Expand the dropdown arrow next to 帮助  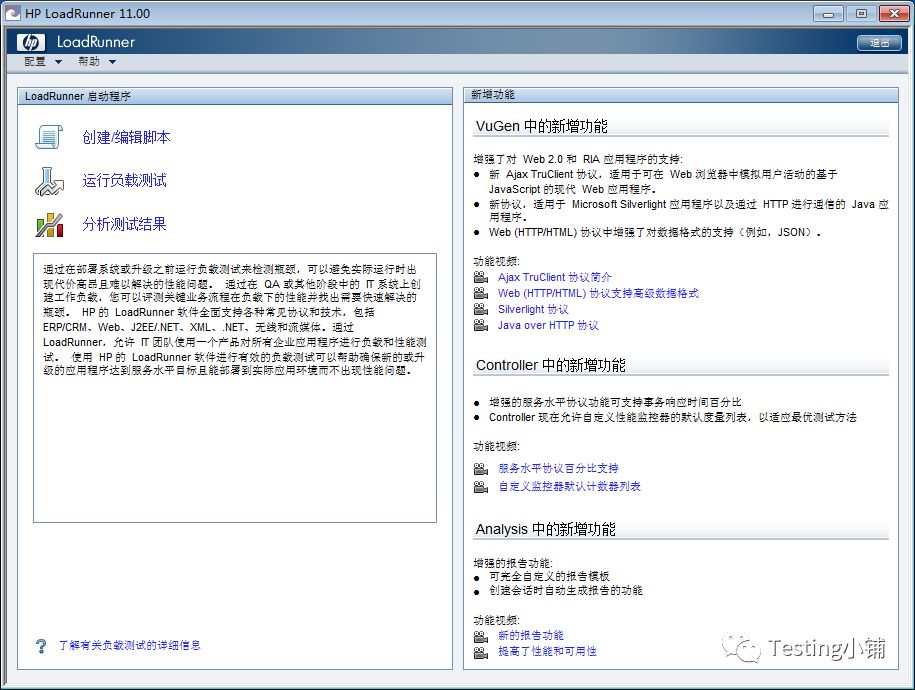click(x=113, y=62)
